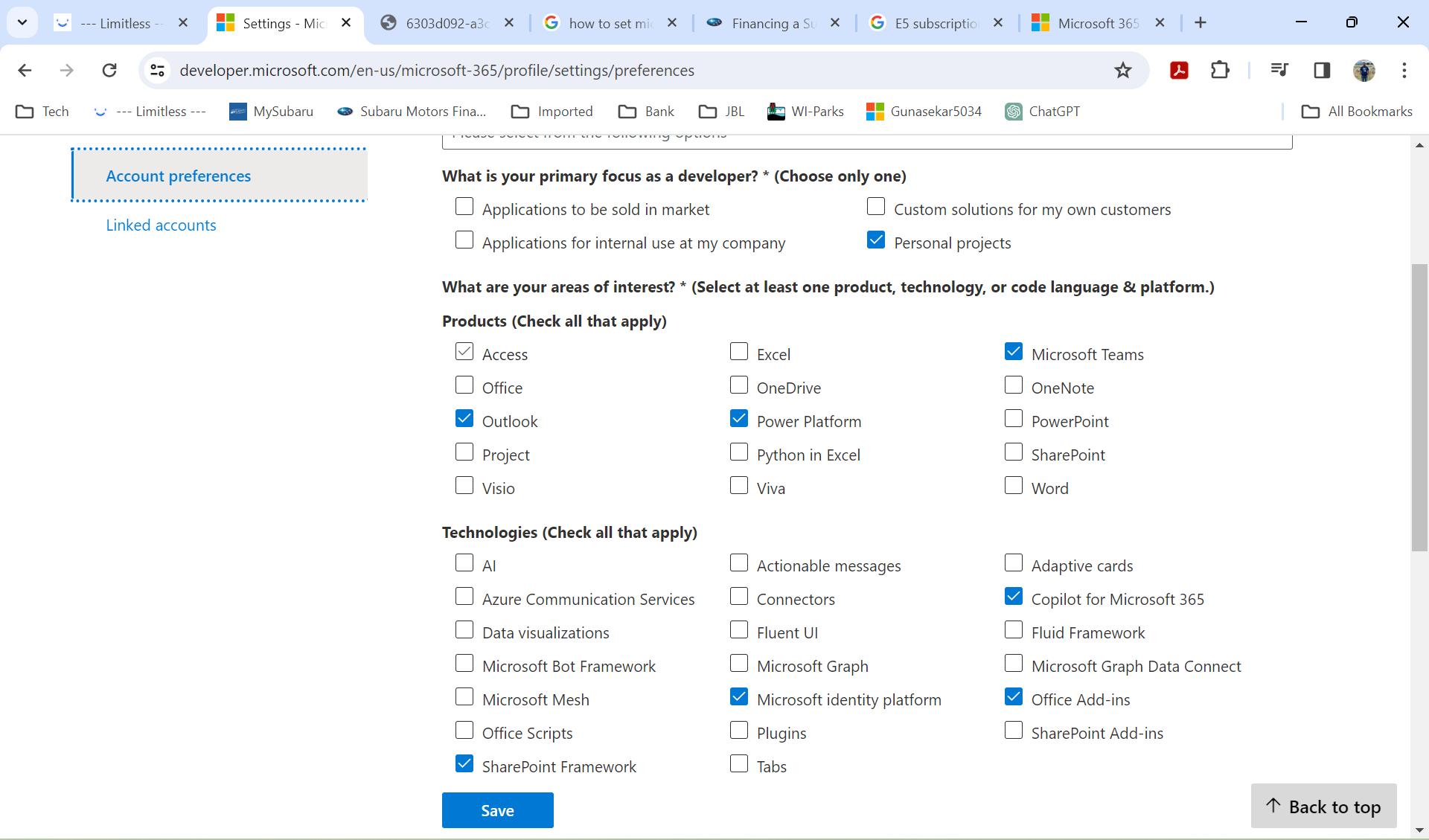Open the Bank bookmarks folder
Screen dimensions: 1429x840
coord(646,112)
